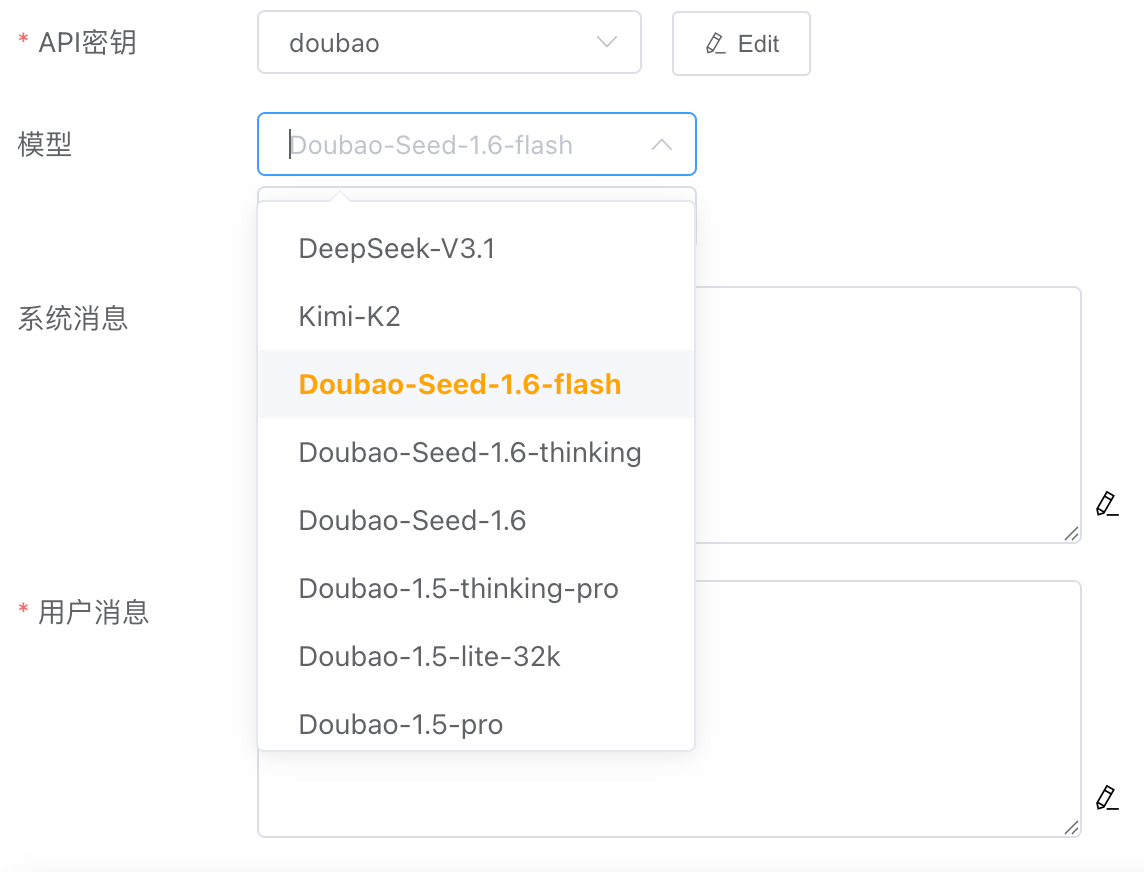
Task: Choose the Doubao-1.5-pro option
Action: 401,725
